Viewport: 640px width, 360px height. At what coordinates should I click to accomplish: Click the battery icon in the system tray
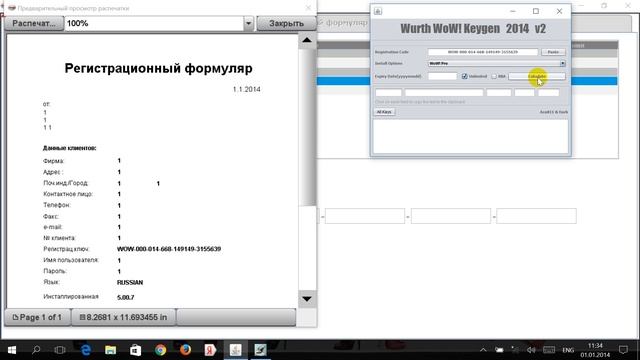tap(499, 350)
